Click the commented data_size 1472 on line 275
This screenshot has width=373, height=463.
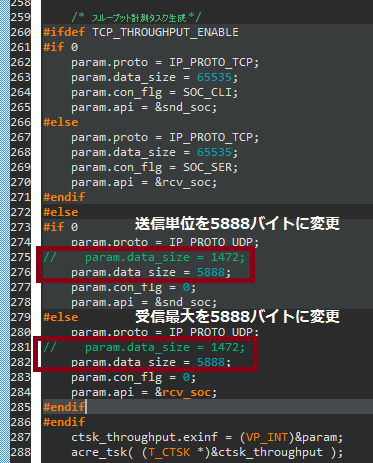(x=144, y=257)
